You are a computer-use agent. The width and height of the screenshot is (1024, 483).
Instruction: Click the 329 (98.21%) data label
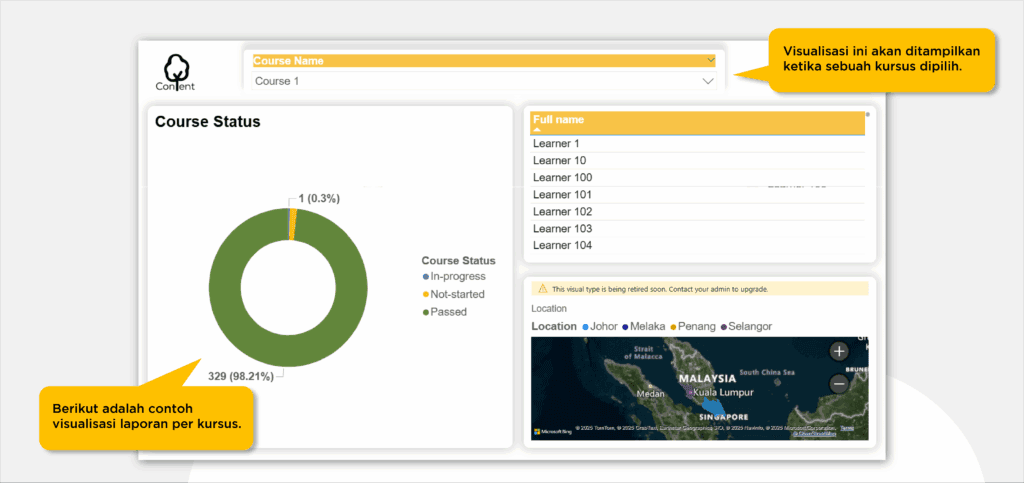[240, 376]
